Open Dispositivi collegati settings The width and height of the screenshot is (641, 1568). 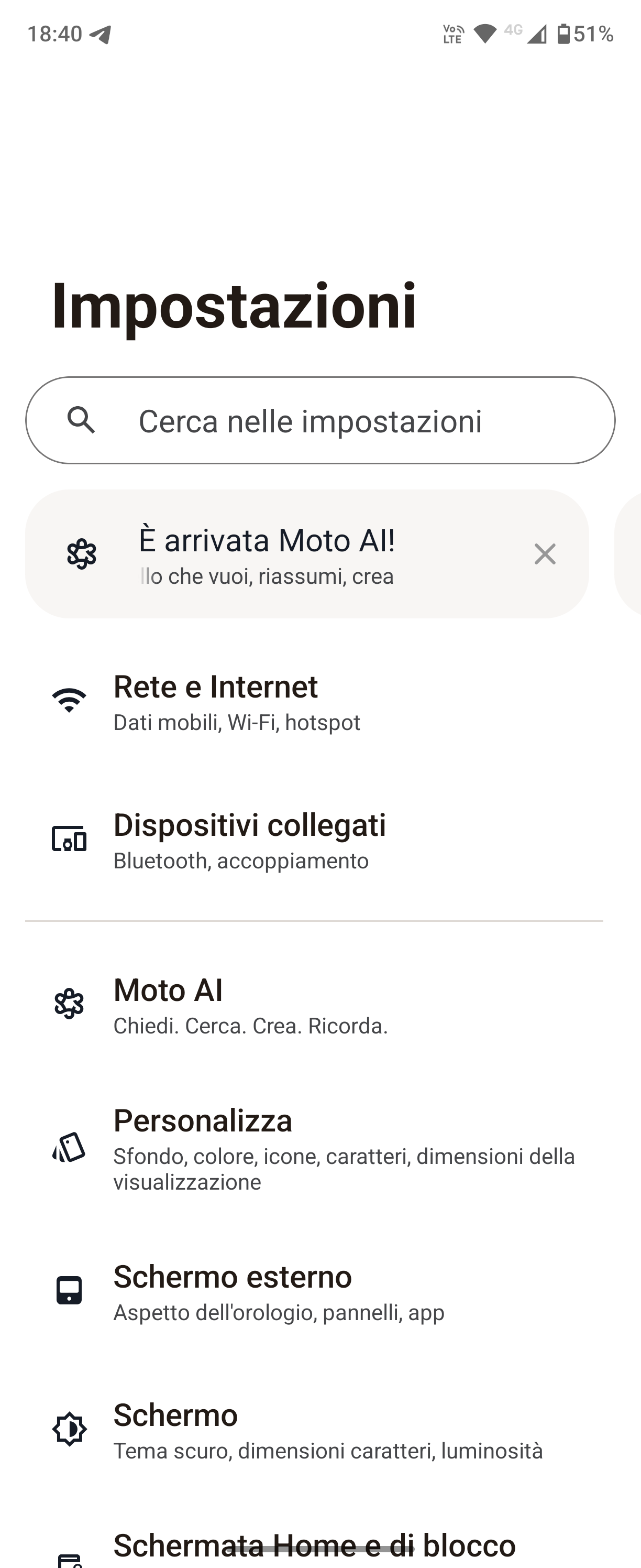320,840
